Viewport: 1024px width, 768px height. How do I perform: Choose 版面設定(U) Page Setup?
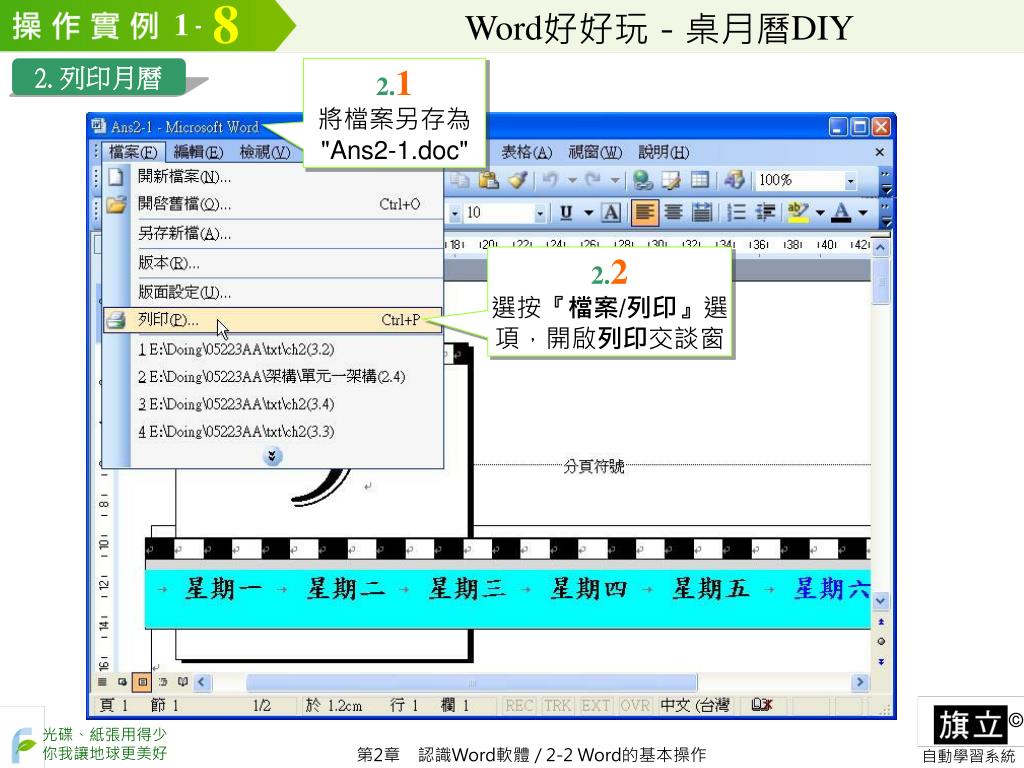point(273,293)
